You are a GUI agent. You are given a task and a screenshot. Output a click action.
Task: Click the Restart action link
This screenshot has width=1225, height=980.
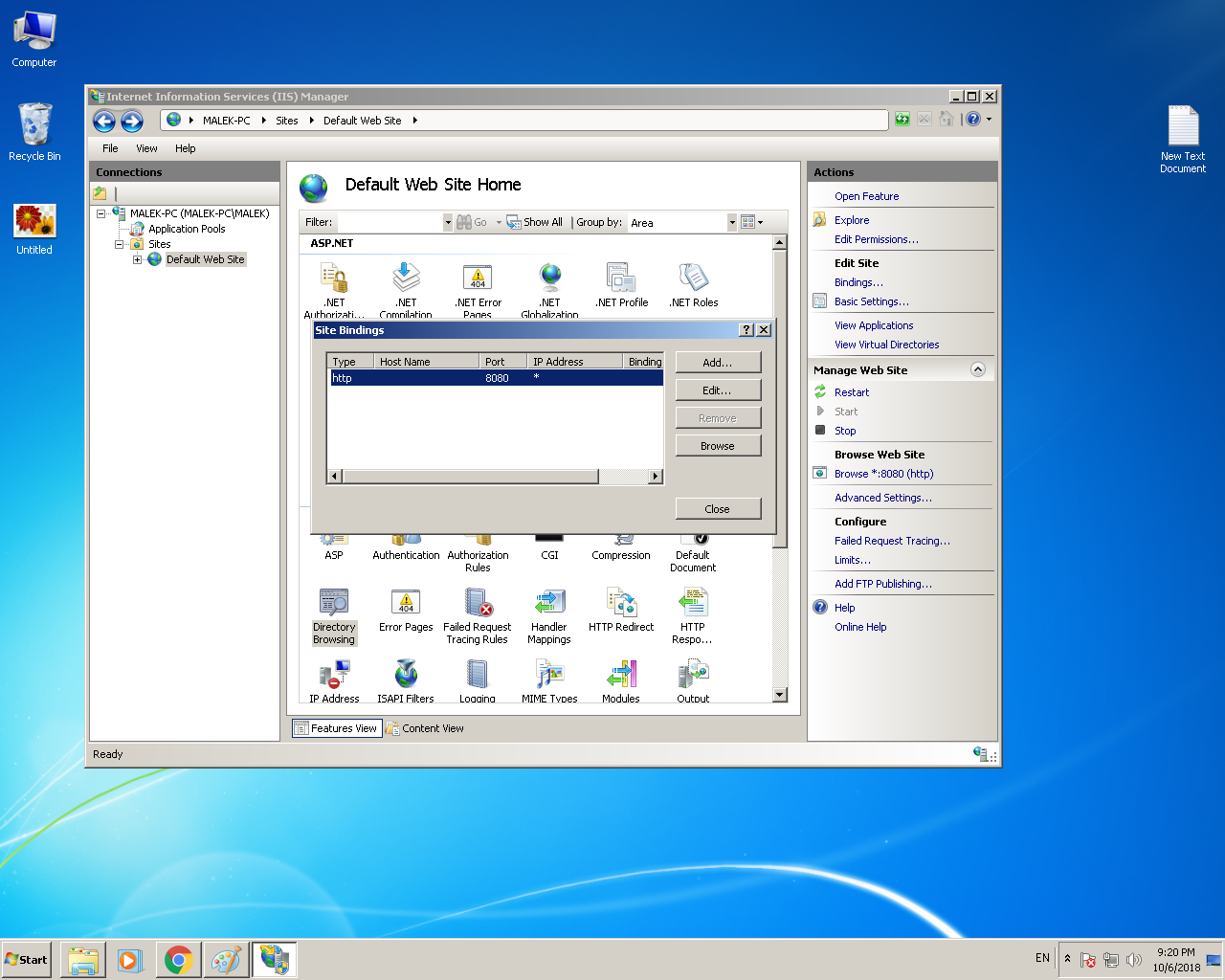click(x=852, y=392)
